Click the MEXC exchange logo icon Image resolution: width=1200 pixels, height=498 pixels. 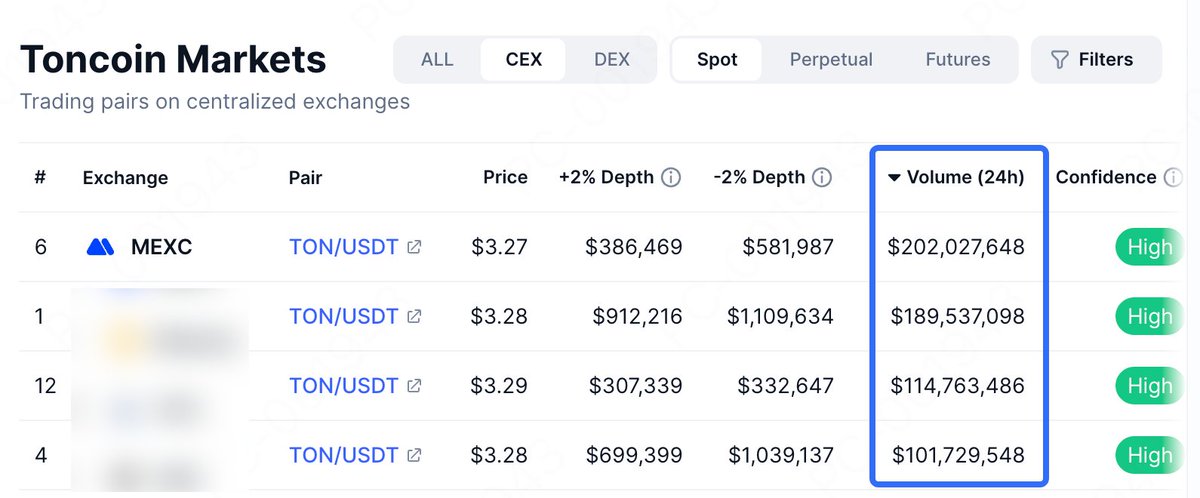point(101,246)
